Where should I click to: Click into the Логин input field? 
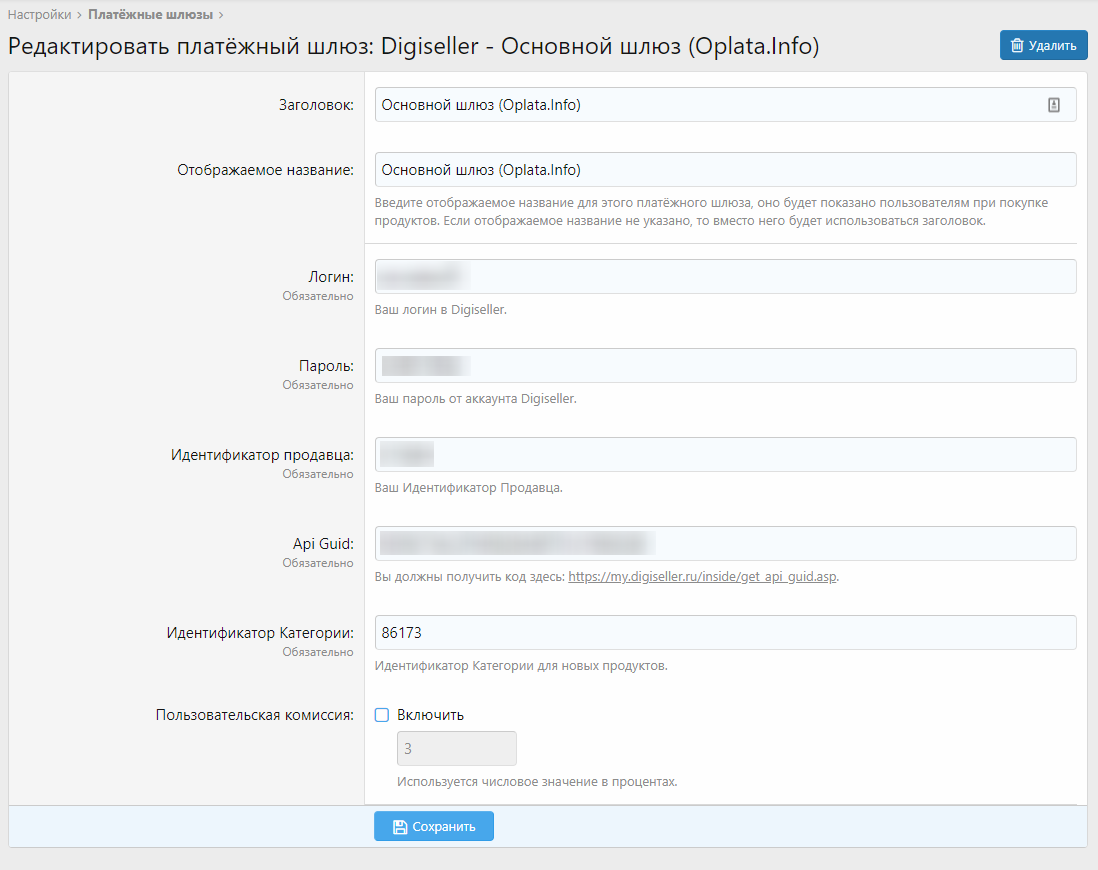[x=725, y=277]
